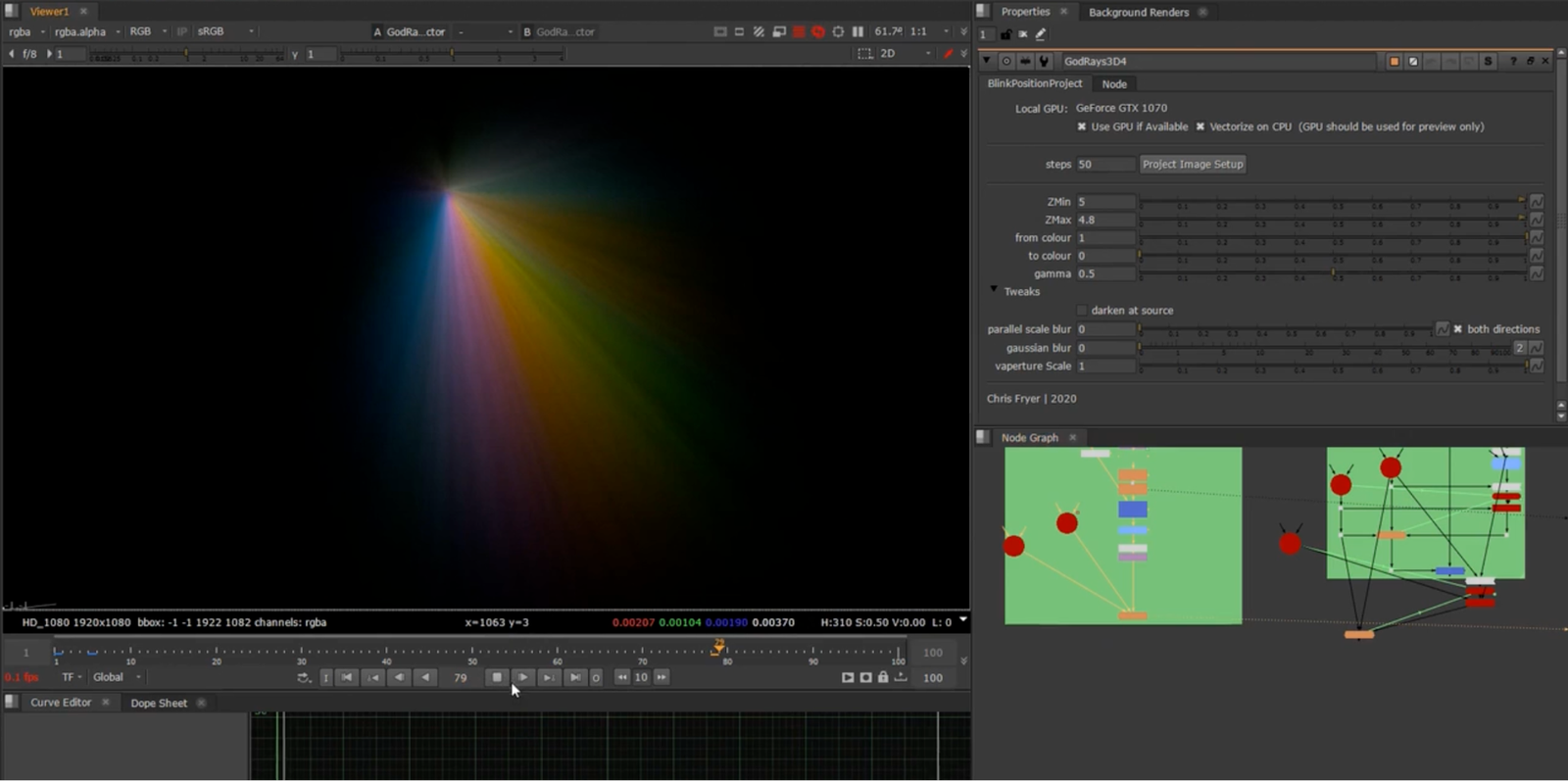
Task: Click the dashed rectangle icon beside 2D
Action: point(864,54)
